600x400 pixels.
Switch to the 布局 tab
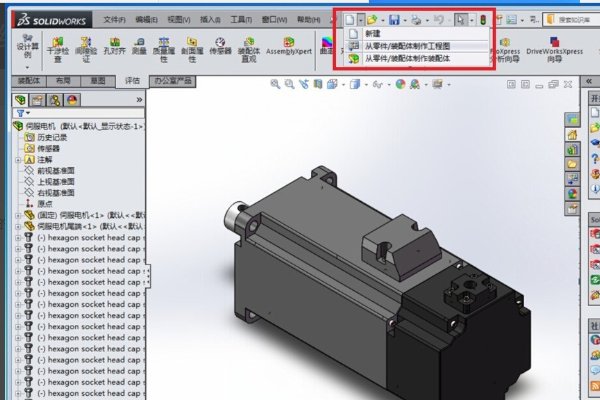[x=63, y=81]
